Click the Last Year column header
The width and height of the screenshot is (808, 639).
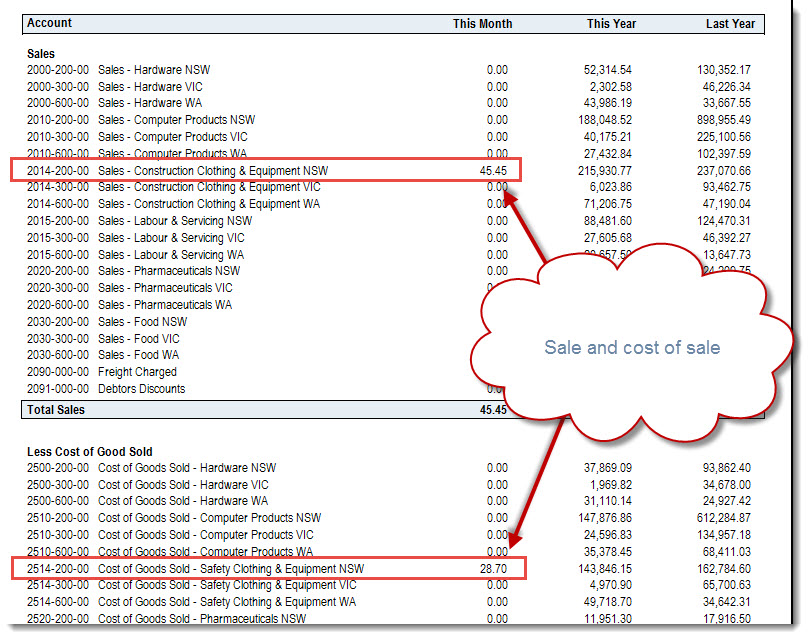tap(730, 24)
